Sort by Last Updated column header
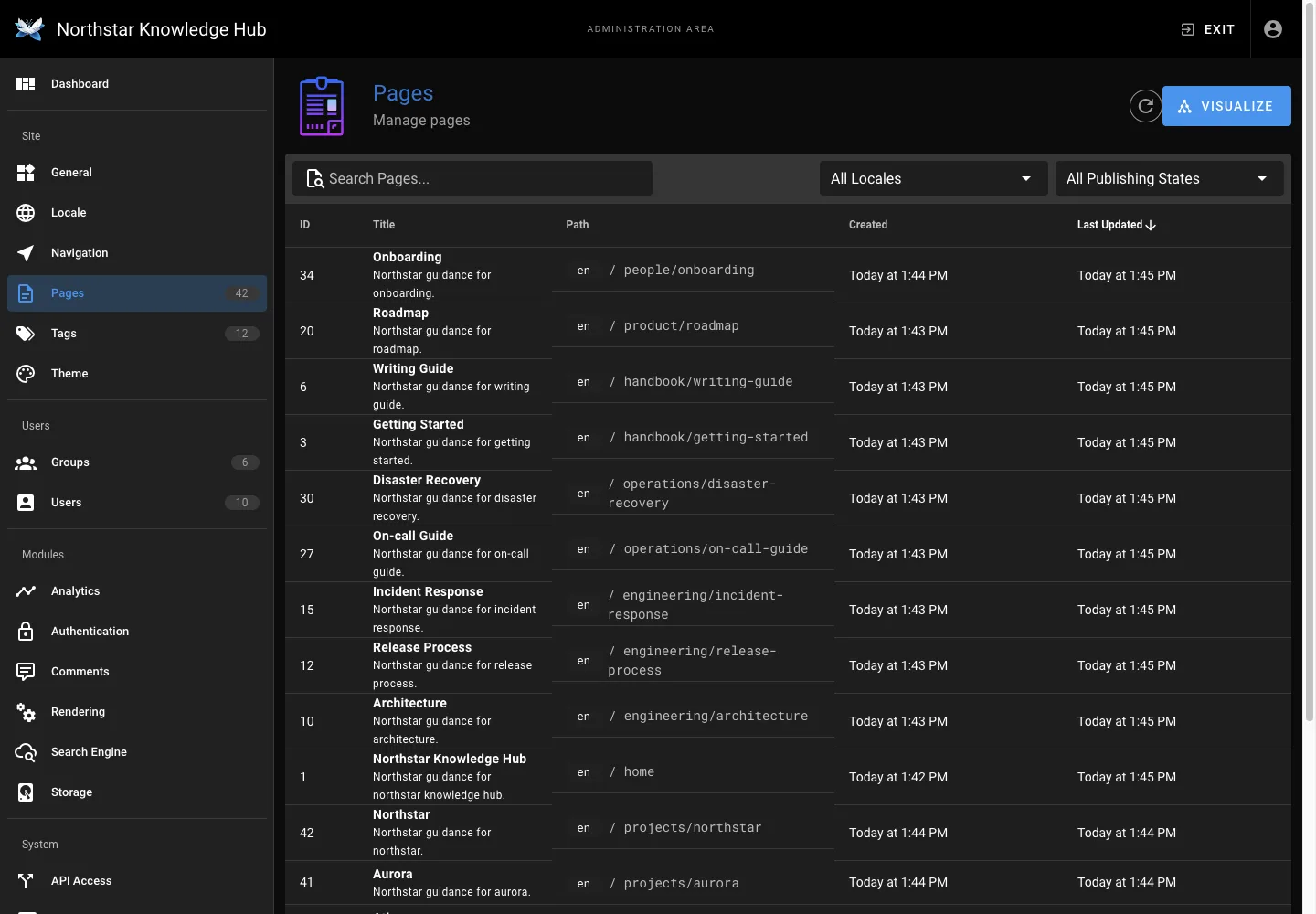The image size is (1316, 914). [x=1116, y=225]
